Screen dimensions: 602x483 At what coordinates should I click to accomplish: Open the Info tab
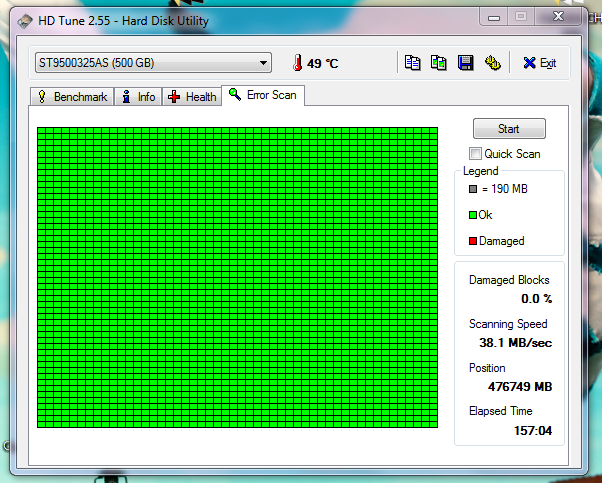(138, 97)
